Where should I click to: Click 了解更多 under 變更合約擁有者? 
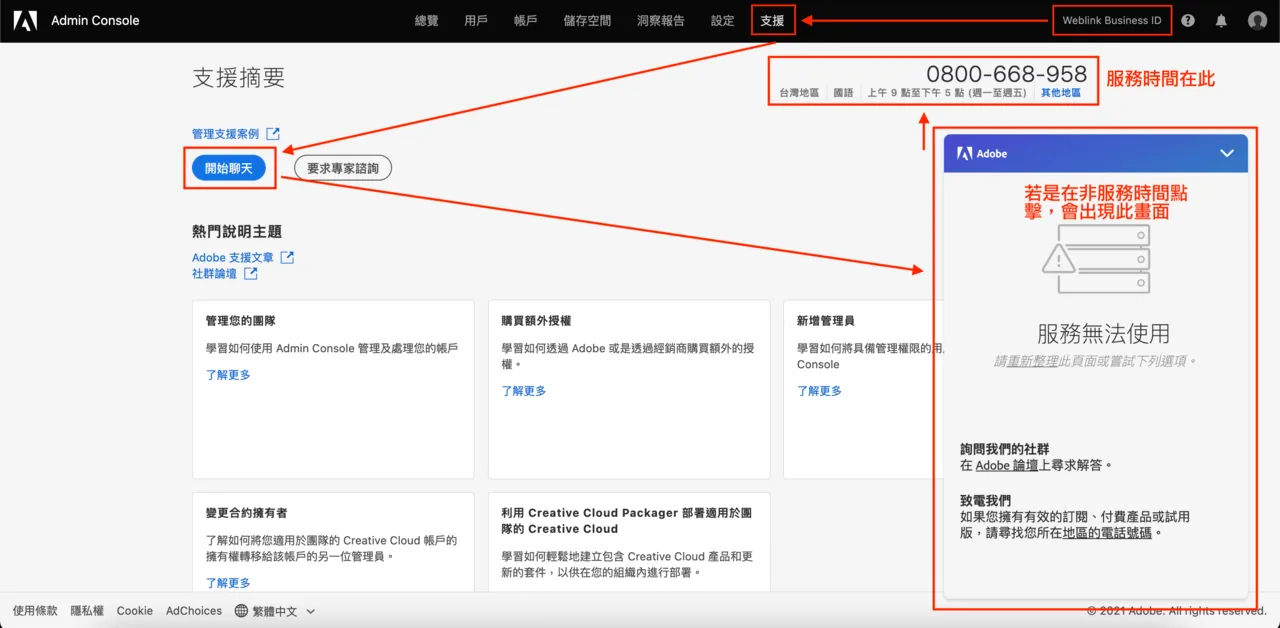pos(228,583)
